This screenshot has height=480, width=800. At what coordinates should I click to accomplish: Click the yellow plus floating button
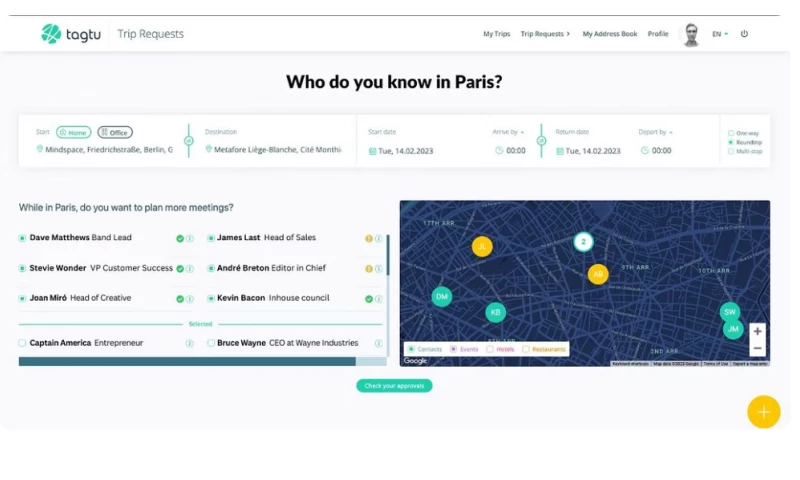coord(763,411)
